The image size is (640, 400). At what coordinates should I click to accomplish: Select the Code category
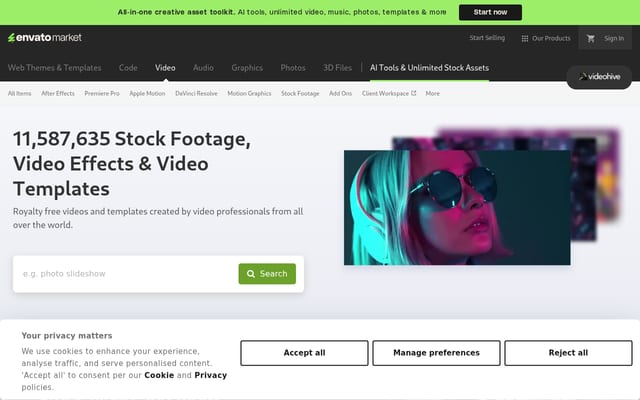[x=128, y=68]
